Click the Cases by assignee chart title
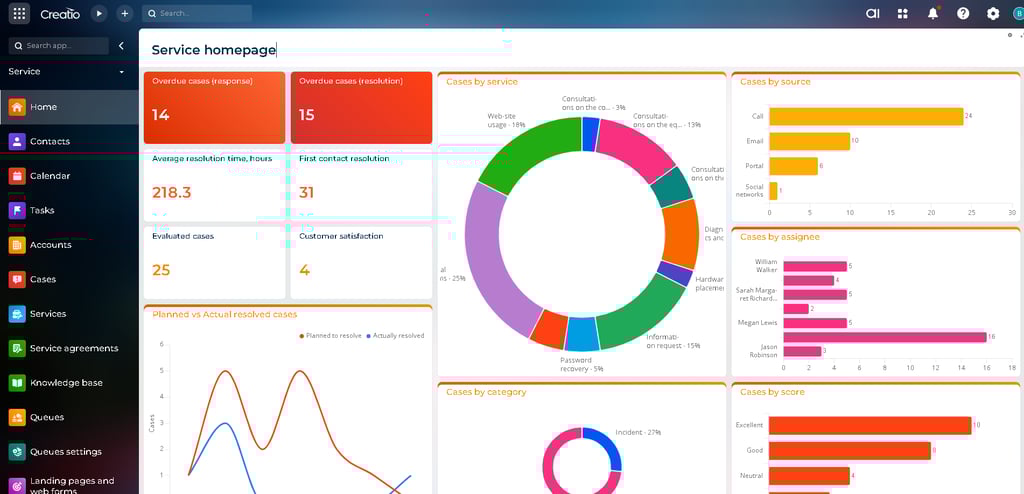Viewport: 1024px width, 494px height. (780, 237)
